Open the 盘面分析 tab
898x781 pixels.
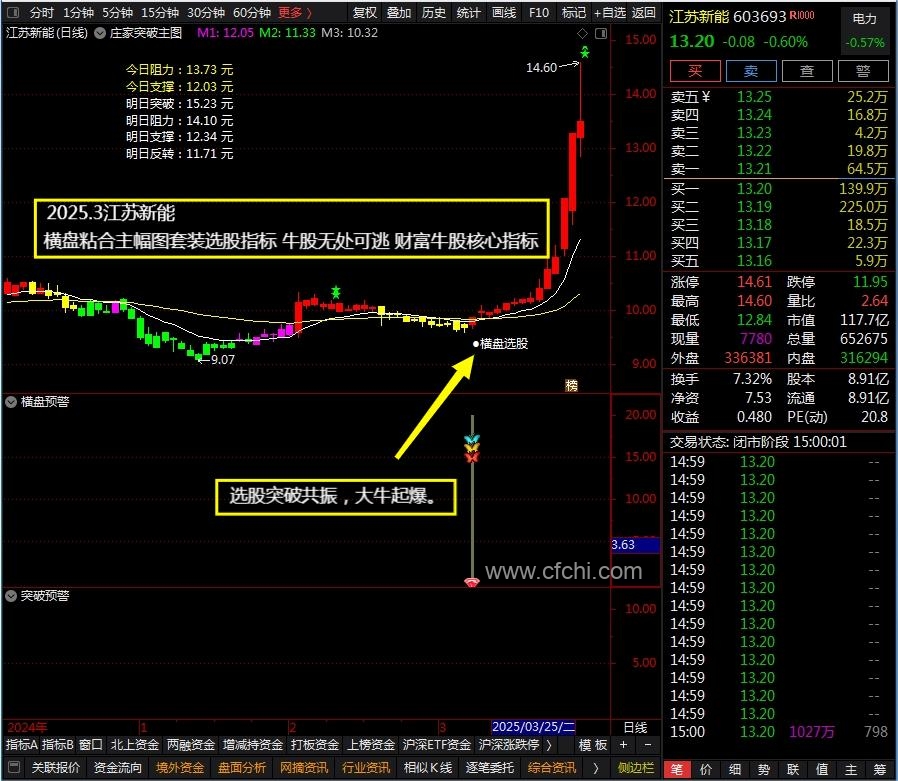tap(242, 767)
